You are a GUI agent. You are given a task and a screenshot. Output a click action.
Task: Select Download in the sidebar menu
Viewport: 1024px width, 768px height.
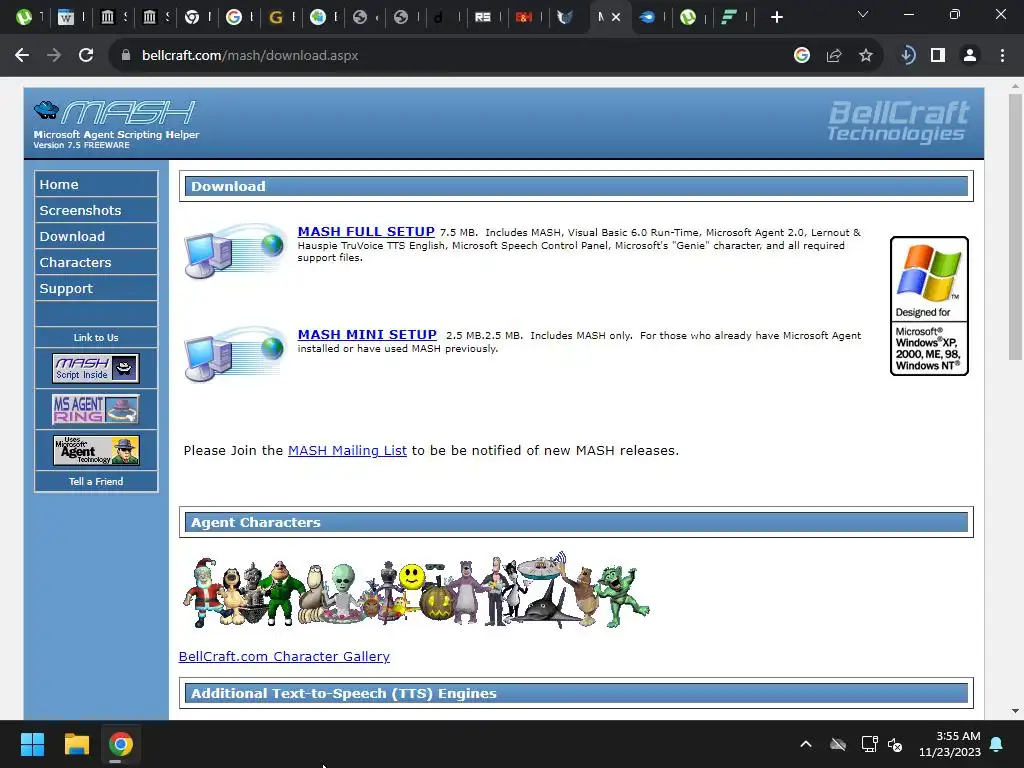click(x=96, y=236)
